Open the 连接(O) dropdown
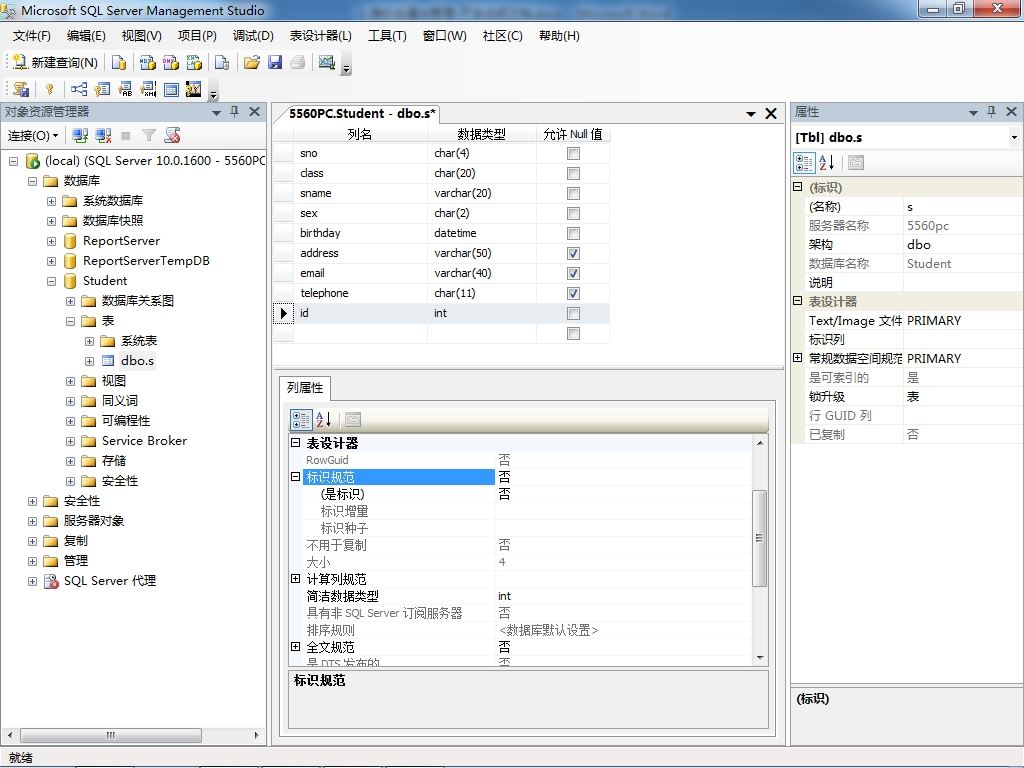Screen dimensions: 1024x768 pyautogui.click(x=33, y=135)
